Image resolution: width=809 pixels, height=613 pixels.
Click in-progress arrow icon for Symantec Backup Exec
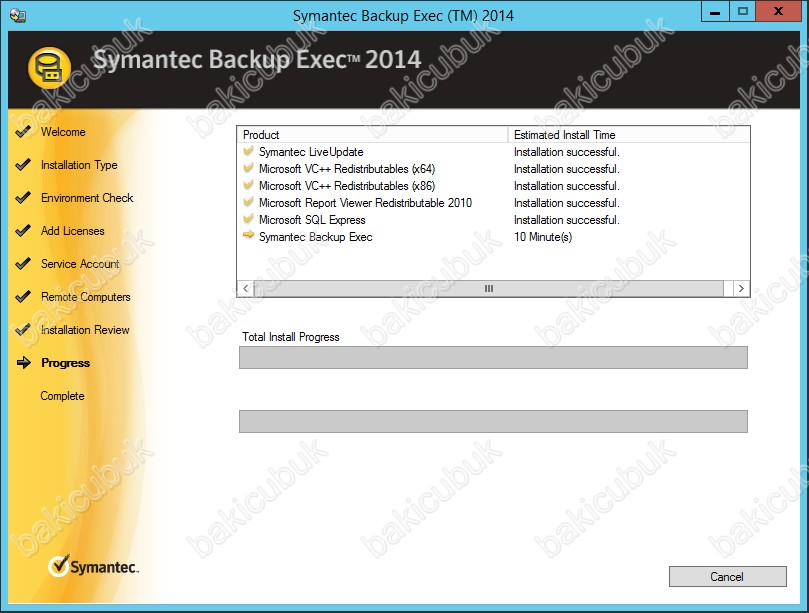[249, 235]
